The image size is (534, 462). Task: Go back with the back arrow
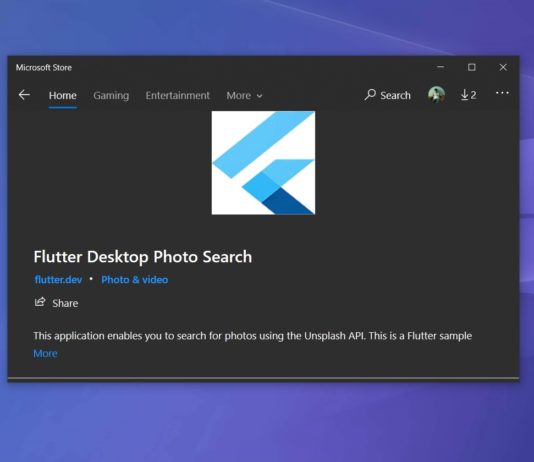point(24,95)
